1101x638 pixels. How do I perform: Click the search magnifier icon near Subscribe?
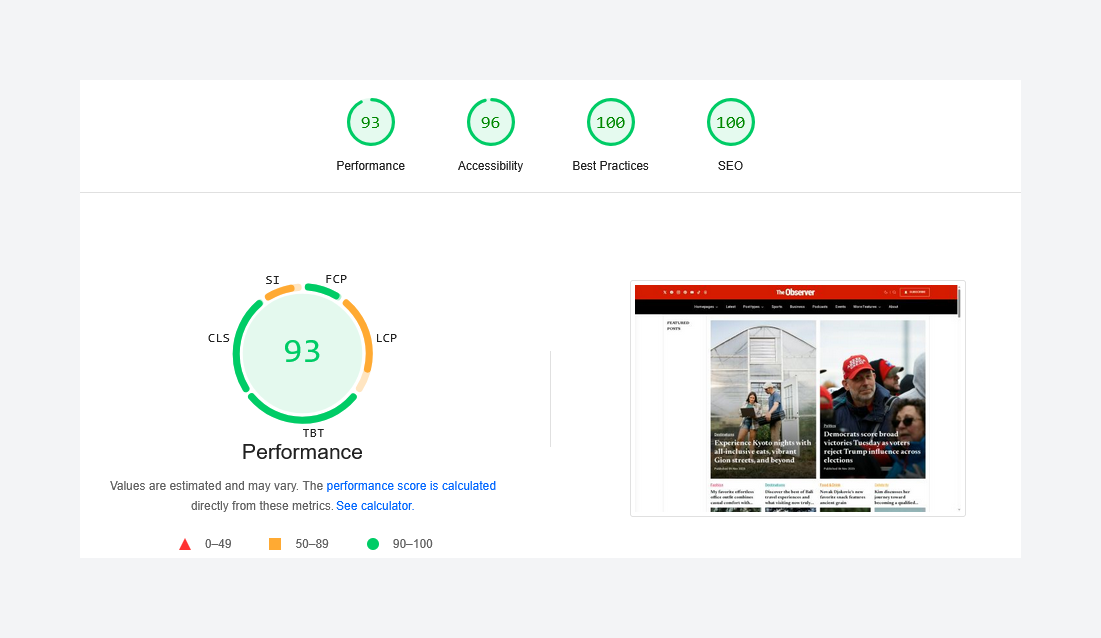point(893,292)
